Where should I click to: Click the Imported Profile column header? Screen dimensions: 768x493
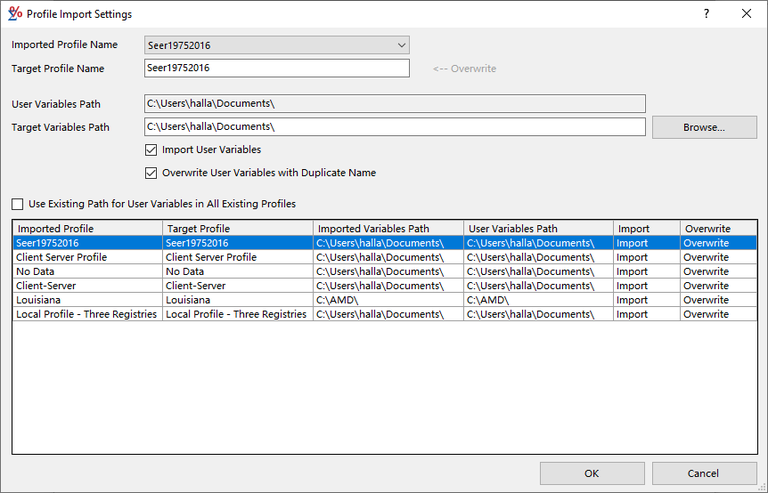[x=87, y=229]
